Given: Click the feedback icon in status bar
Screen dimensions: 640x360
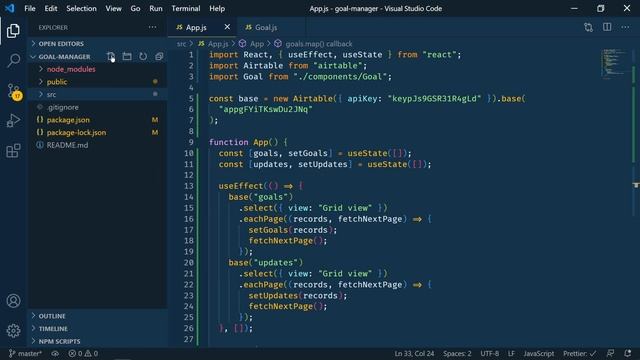Looking at the screenshot, I should coord(610,353).
